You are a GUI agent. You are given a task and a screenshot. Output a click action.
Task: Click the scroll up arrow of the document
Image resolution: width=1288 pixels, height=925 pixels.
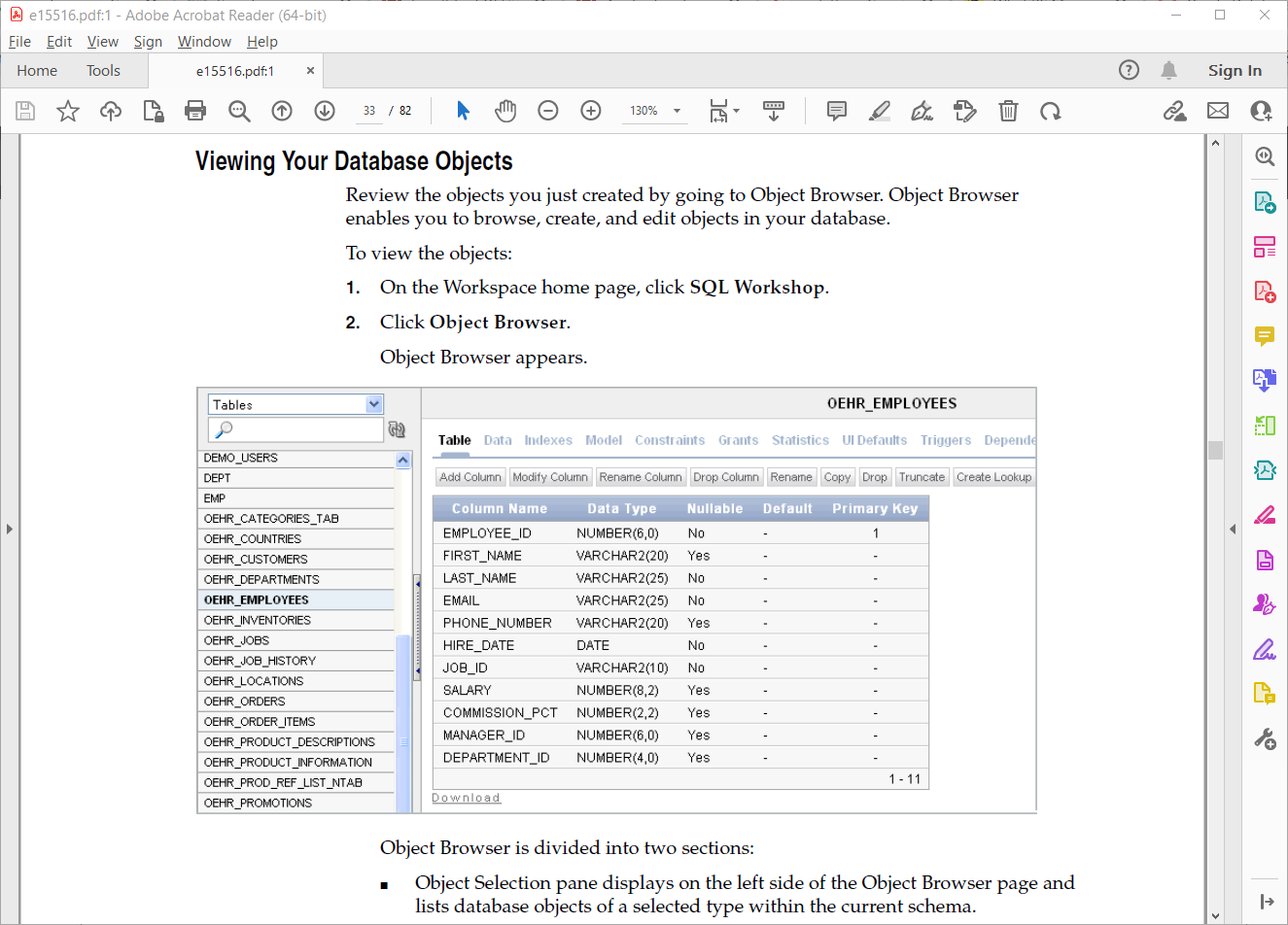pos(1215,143)
